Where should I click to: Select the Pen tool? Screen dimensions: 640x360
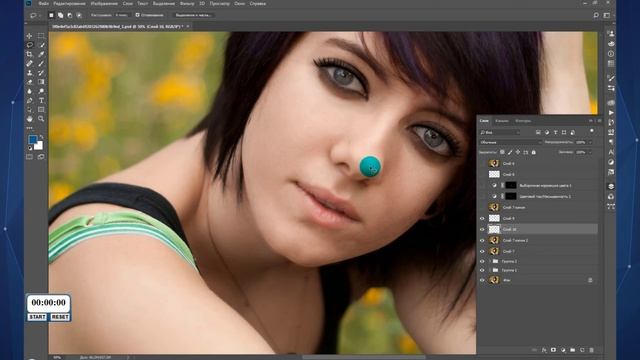[x=29, y=100]
